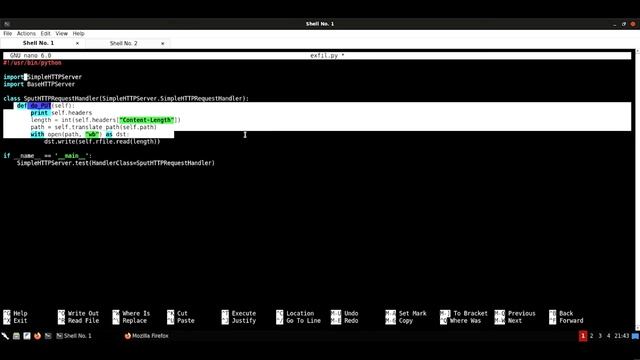The height and width of the screenshot is (360, 640).
Task: Open the File menu
Action: [x=7, y=33]
